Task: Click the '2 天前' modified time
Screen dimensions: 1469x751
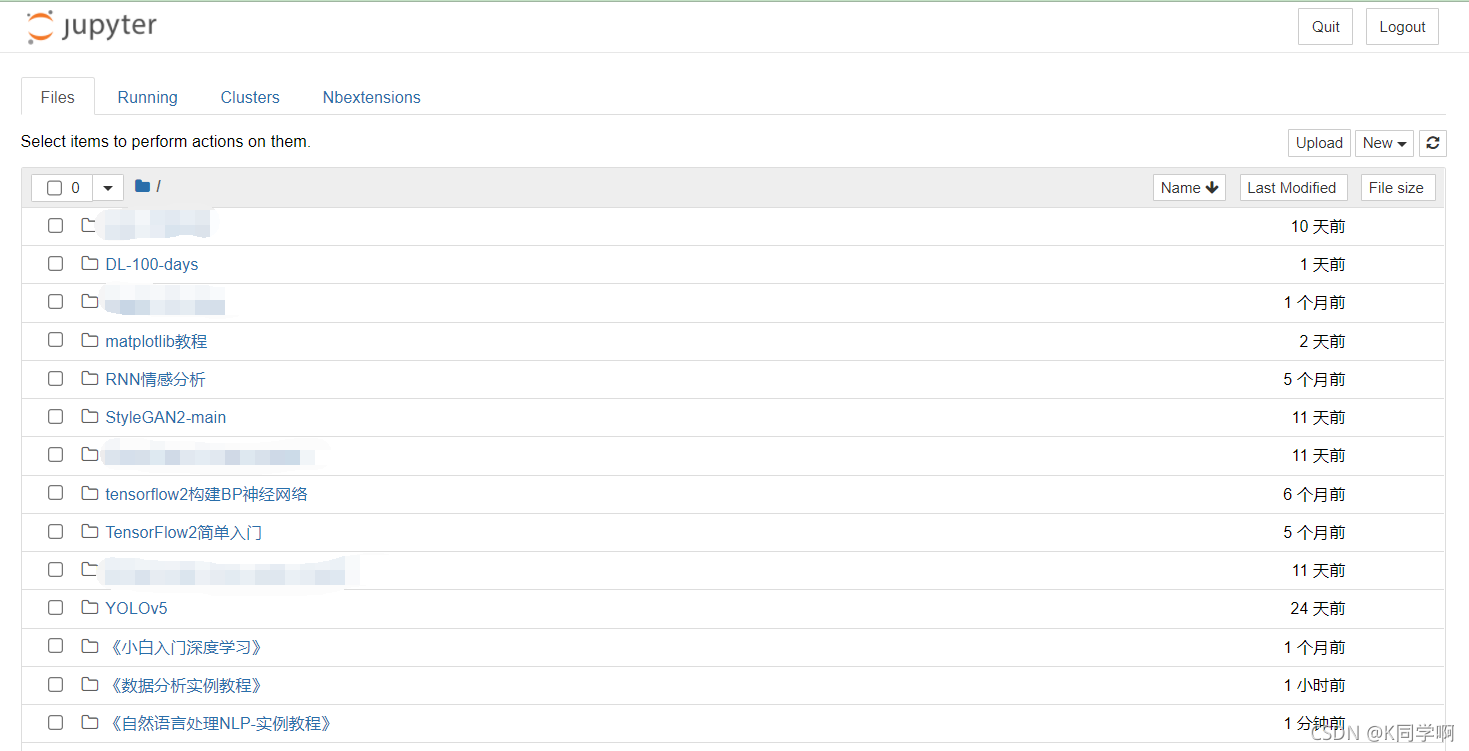Action: pyautogui.click(x=1322, y=341)
